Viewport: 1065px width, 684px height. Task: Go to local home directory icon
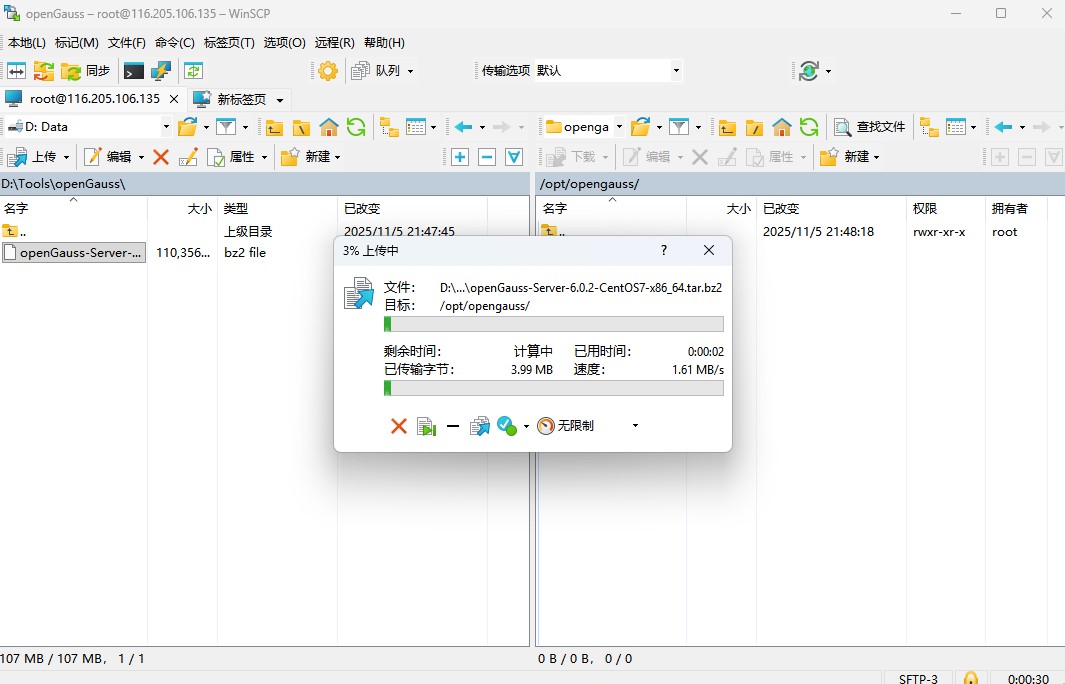pyautogui.click(x=329, y=127)
